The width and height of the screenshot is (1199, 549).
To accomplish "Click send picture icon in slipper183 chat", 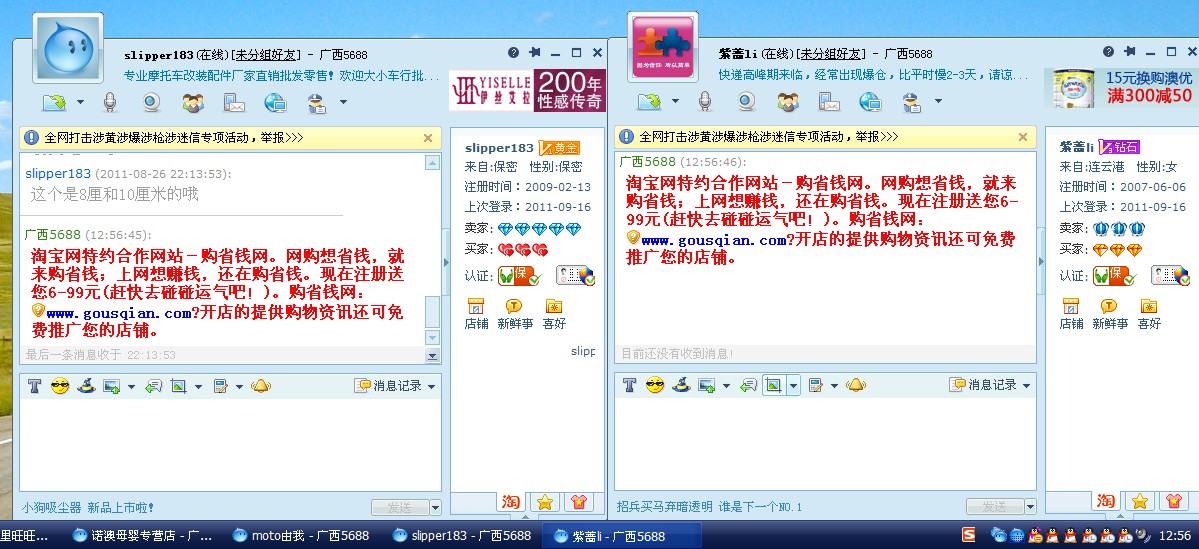I will [x=112, y=386].
